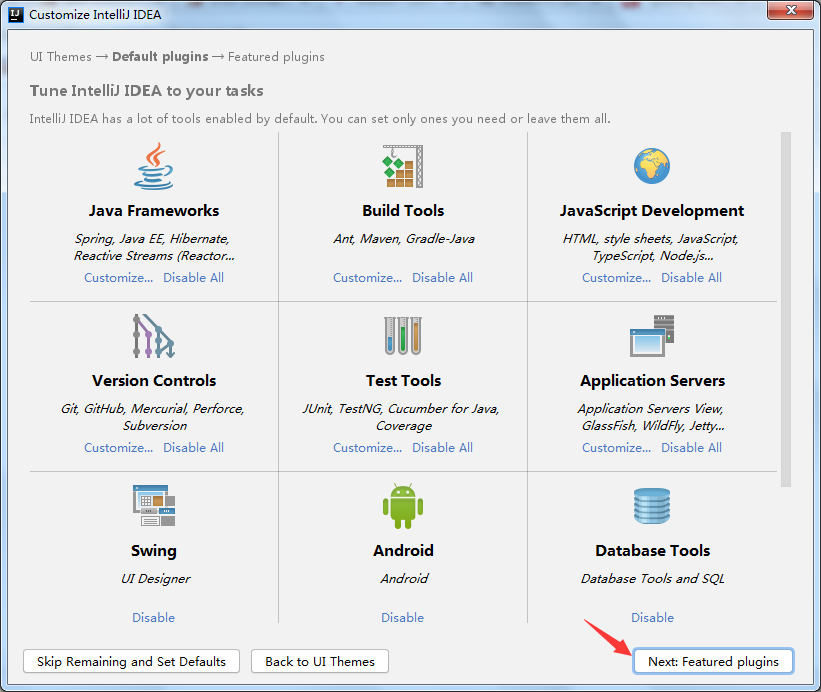Disable all Java Frameworks plugins
The image size is (821, 692).
[x=193, y=277]
